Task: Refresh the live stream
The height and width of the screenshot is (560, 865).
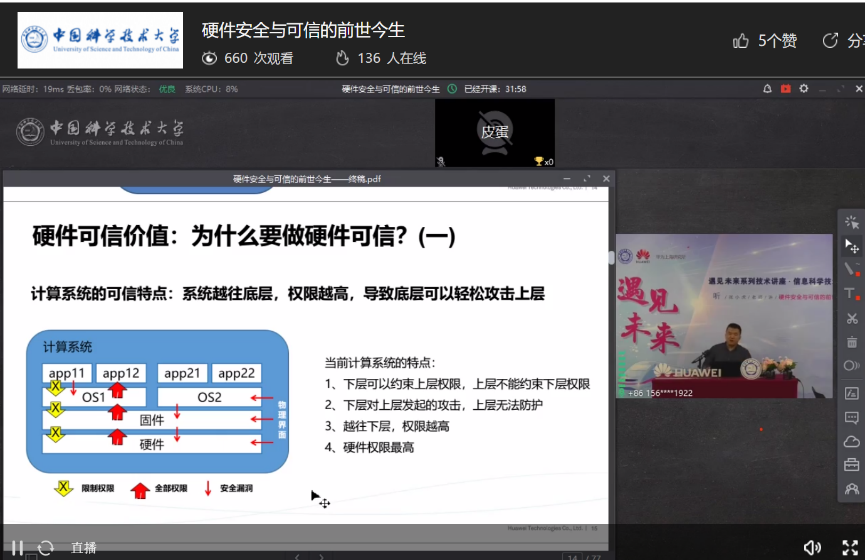Action: tap(45, 547)
